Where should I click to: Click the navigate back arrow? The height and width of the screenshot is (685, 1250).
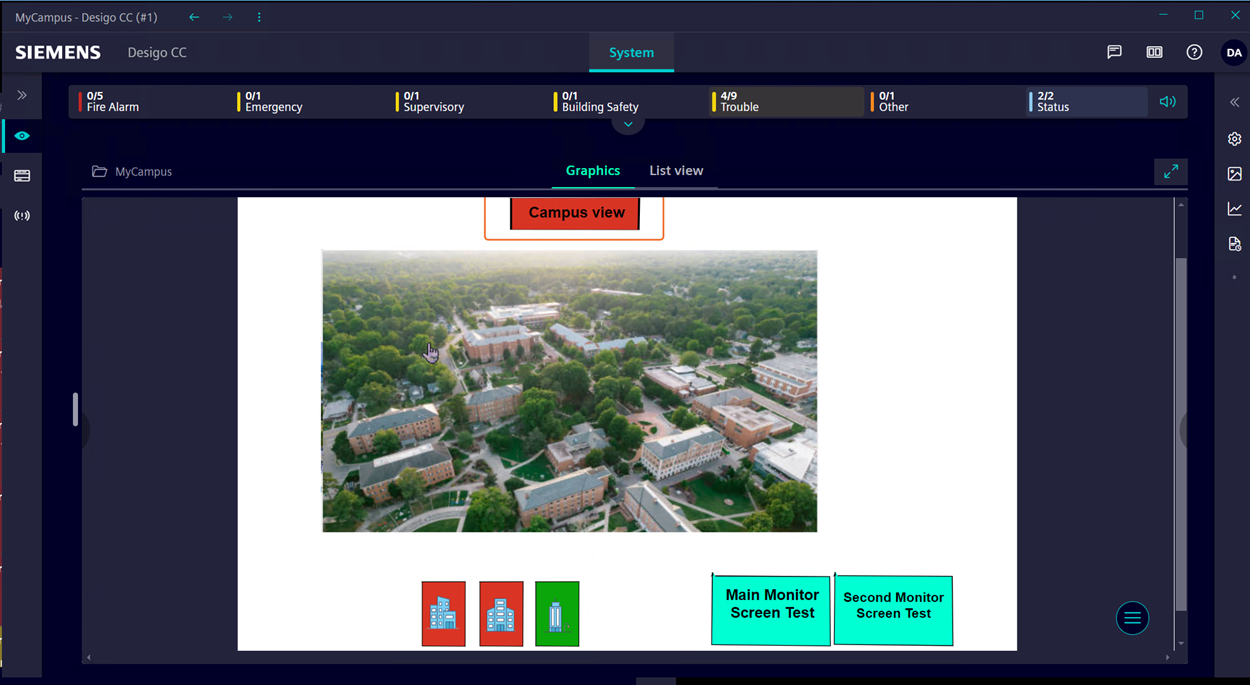tap(193, 16)
